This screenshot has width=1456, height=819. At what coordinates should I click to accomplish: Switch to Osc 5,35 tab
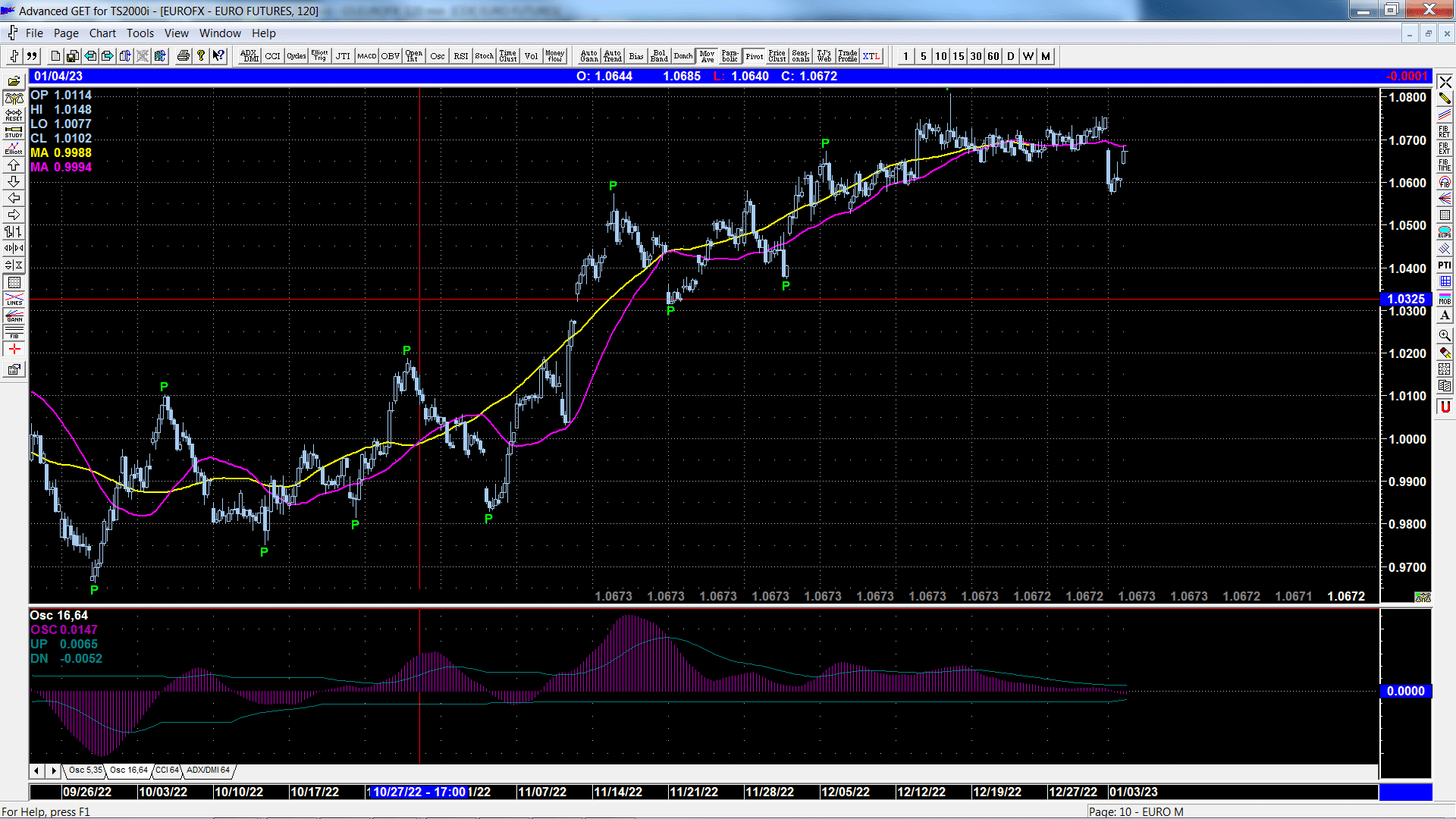[x=85, y=770]
